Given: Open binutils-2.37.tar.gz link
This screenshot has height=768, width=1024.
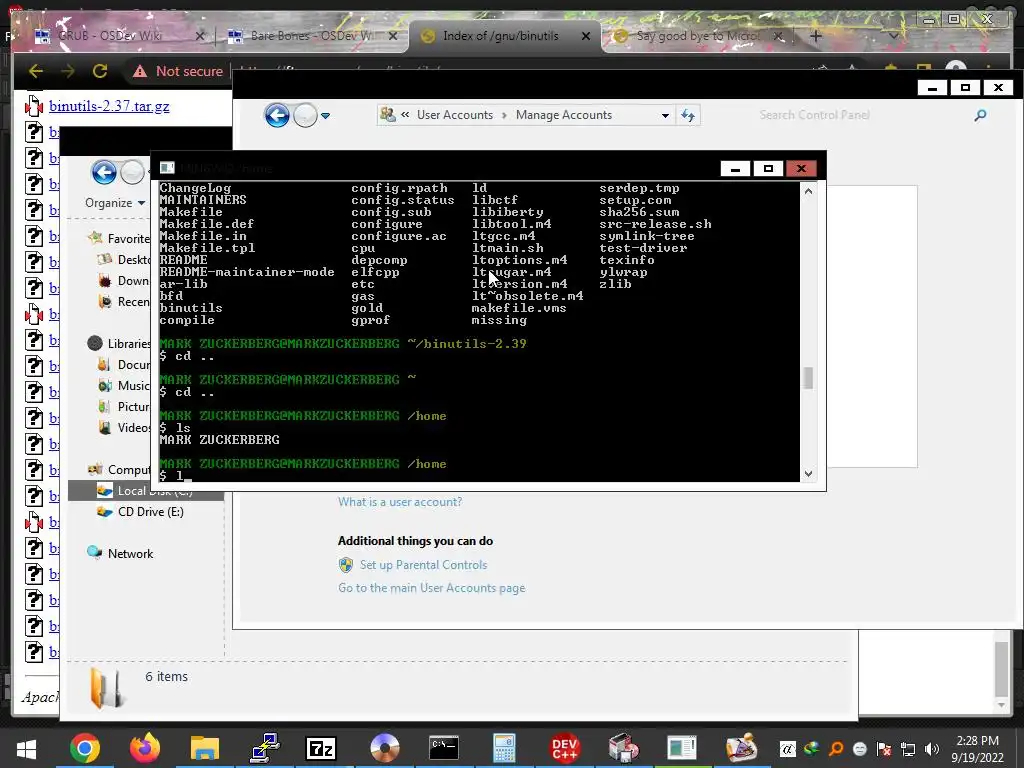Looking at the screenshot, I should tap(109, 106).
